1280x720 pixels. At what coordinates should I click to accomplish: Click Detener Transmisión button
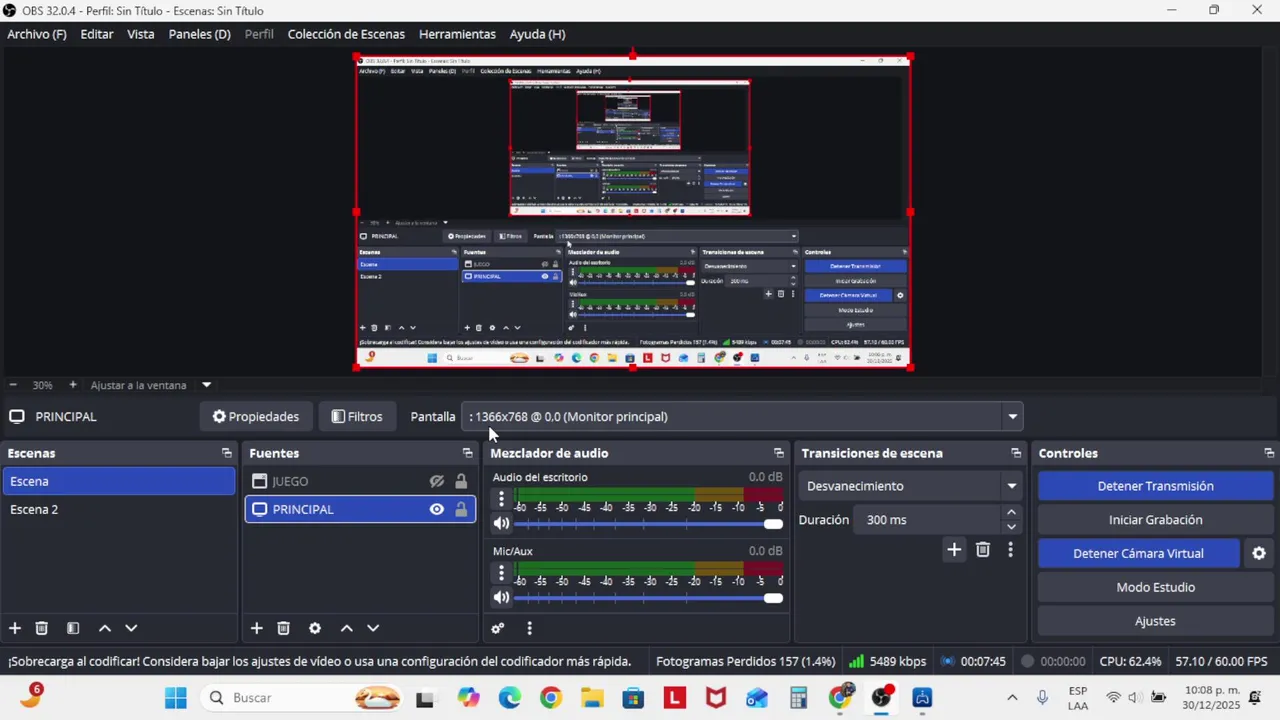click(x=1155, y=486)
